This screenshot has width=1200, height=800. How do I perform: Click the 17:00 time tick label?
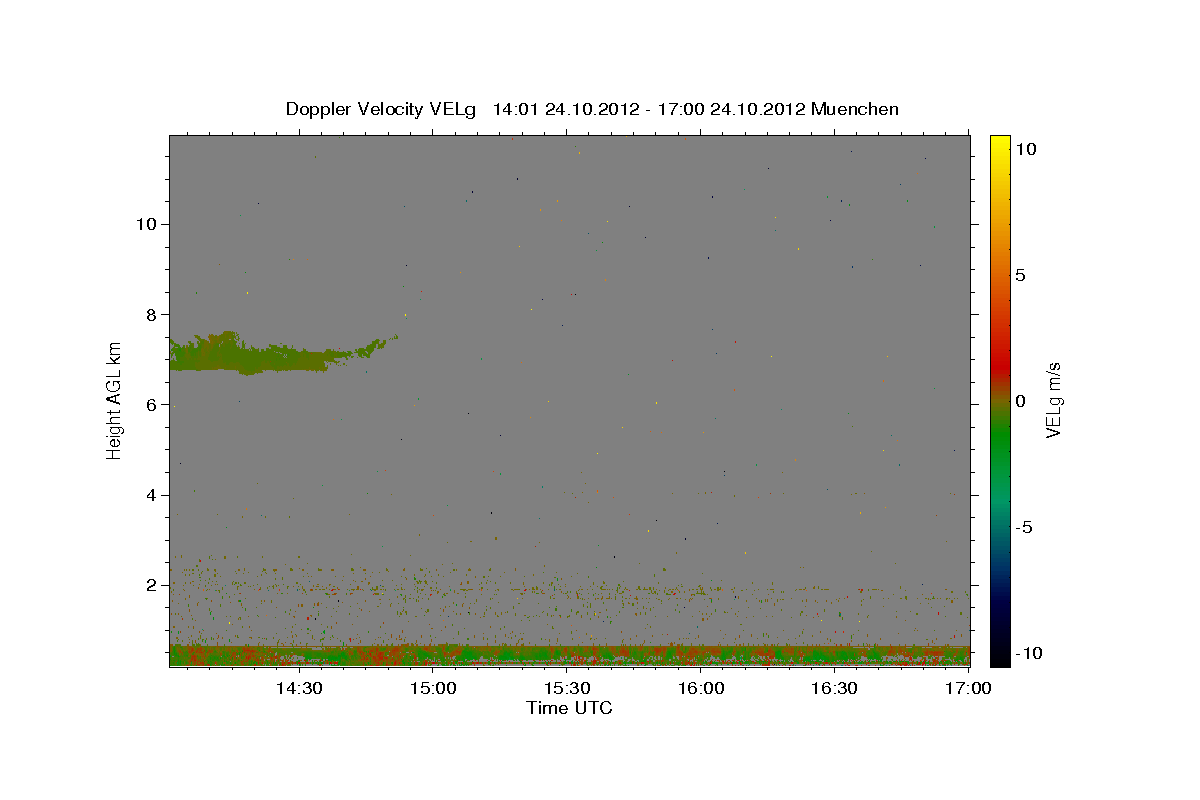[x=968, y=688]
